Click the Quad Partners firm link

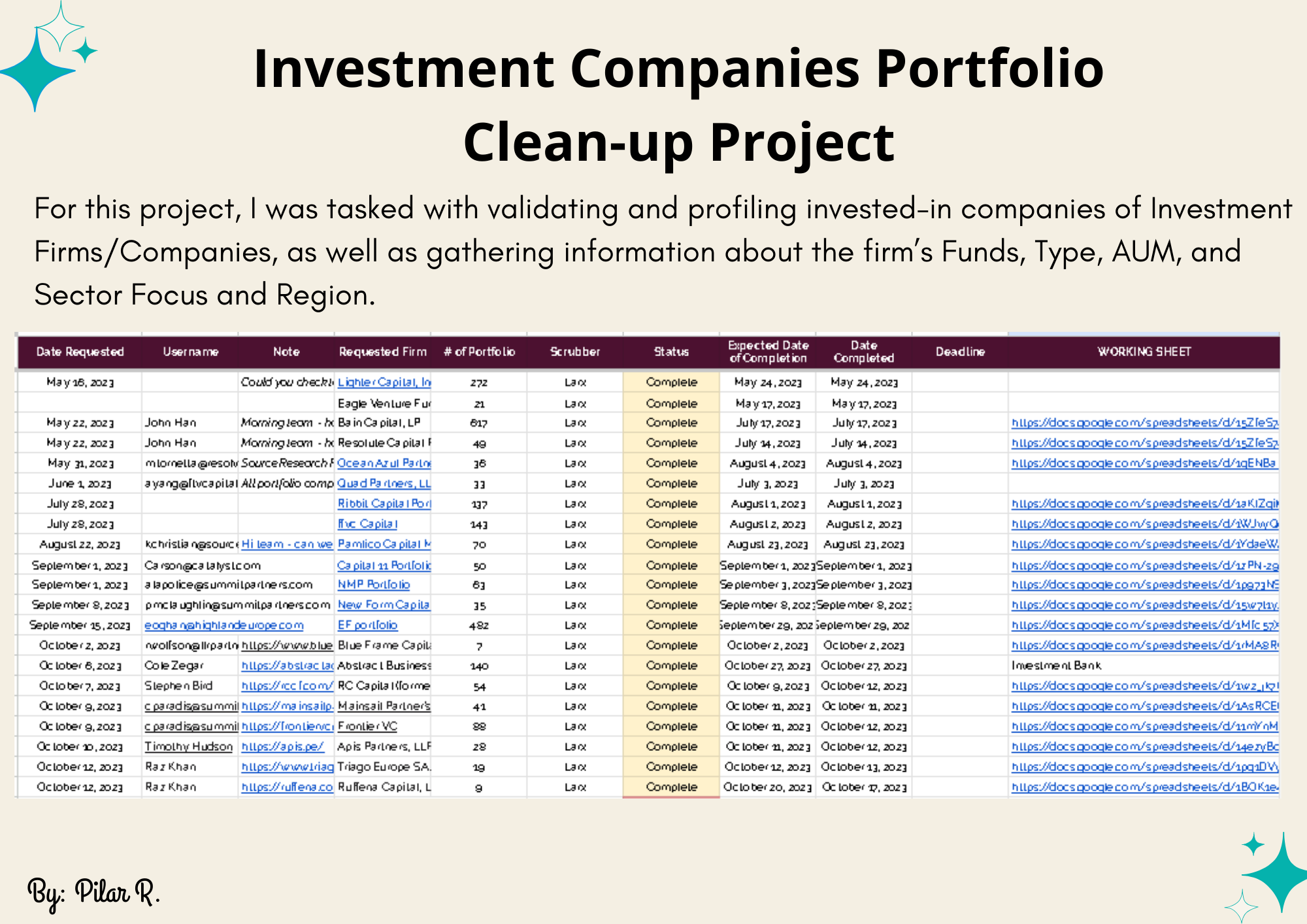point(384,484)
